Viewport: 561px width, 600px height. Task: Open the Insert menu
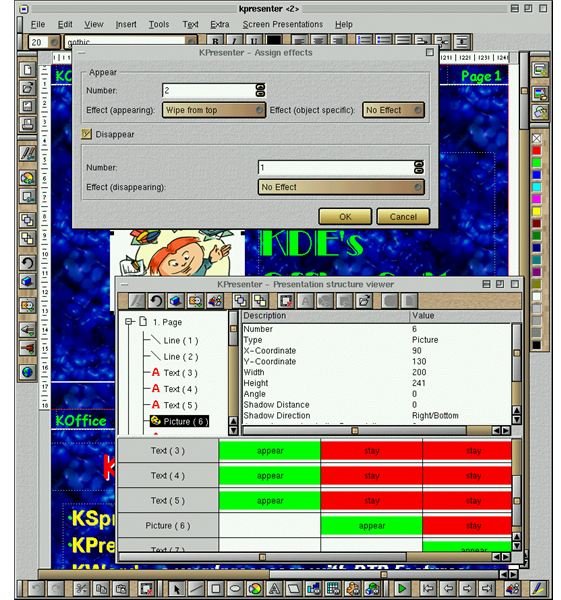(126, 24)
